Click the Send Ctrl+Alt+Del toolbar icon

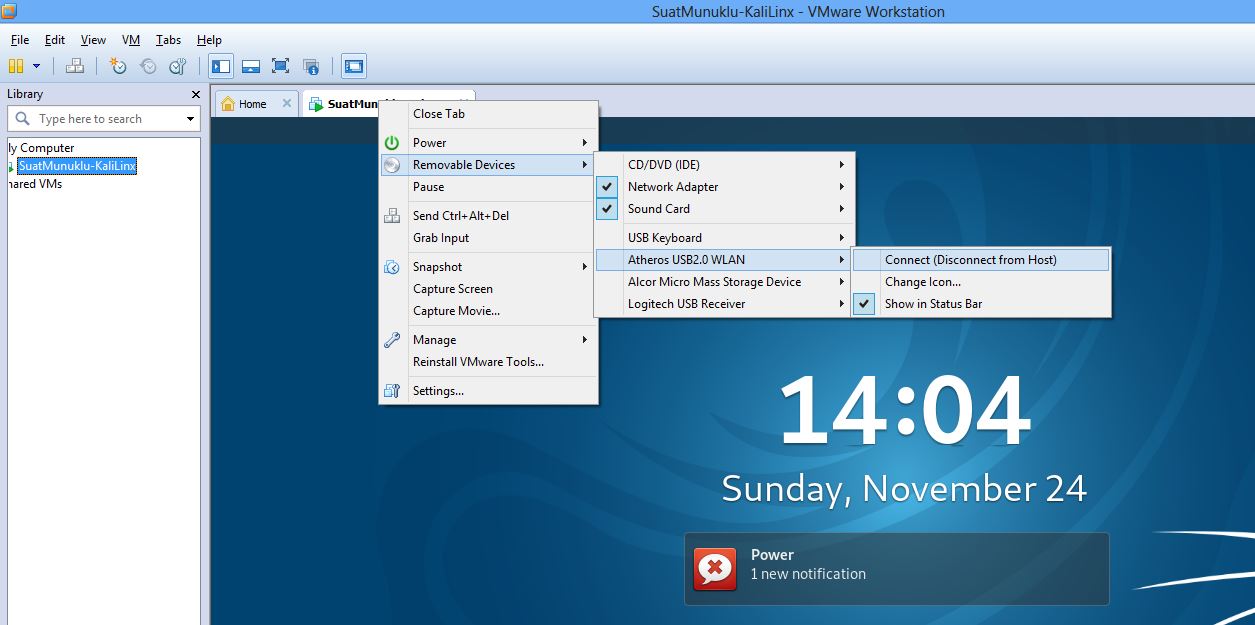pyautogui.click(x=75, y=66)
